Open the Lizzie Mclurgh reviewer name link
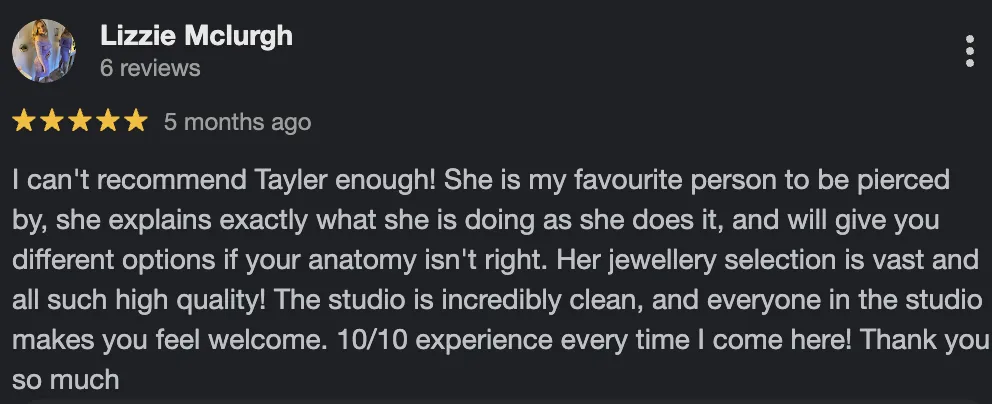This screenshot has height=404, width=992. coord(196,36)
